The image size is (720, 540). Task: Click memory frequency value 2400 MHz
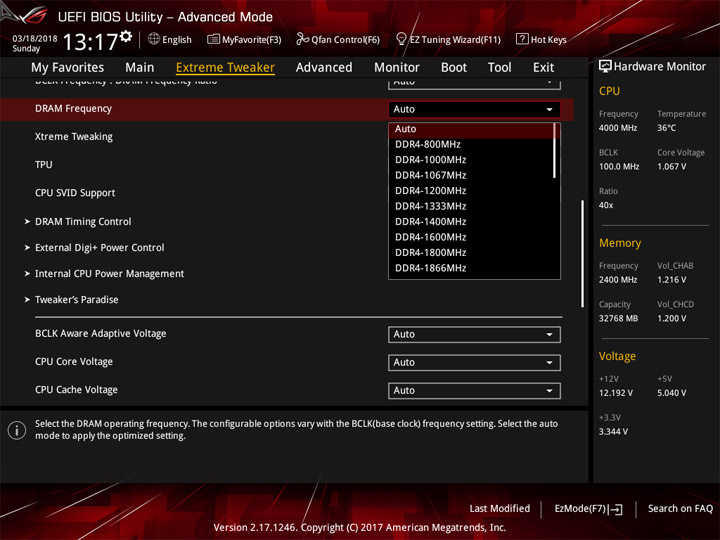618,280
